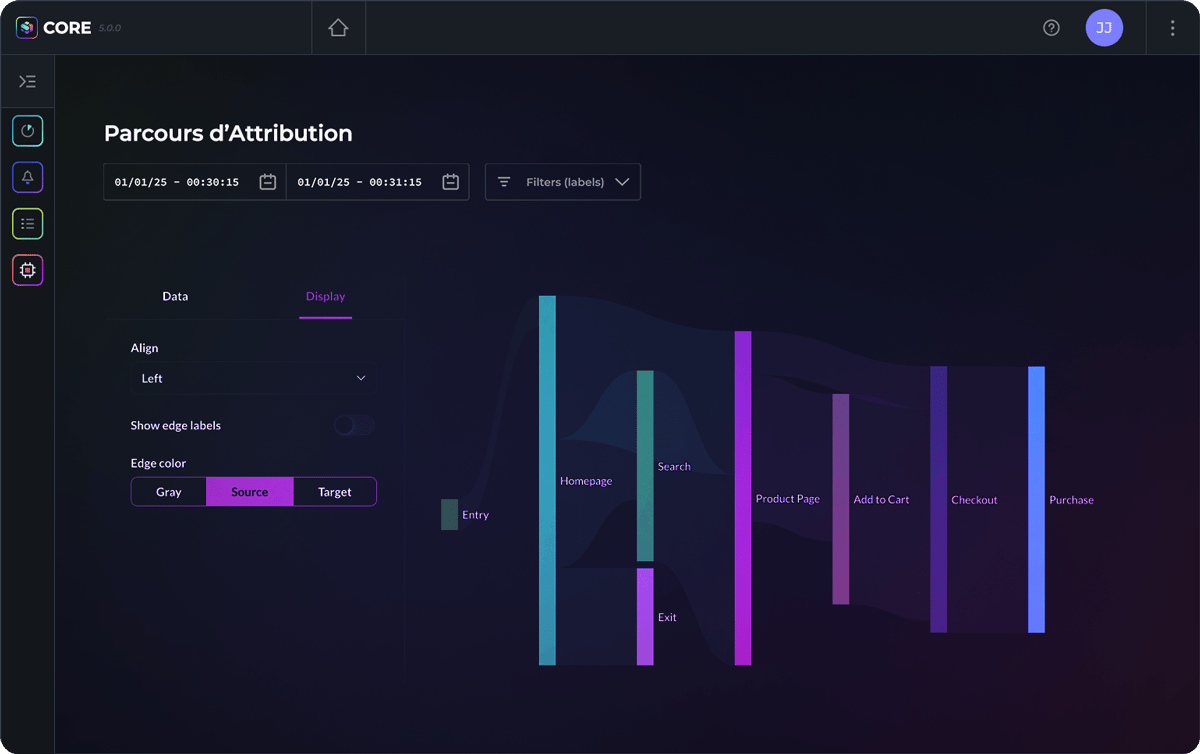Image resolution: width=1200 pixels, height=754 pixels.
Task: Open the notifications bell sidebar icon
Action: point(28,177)
